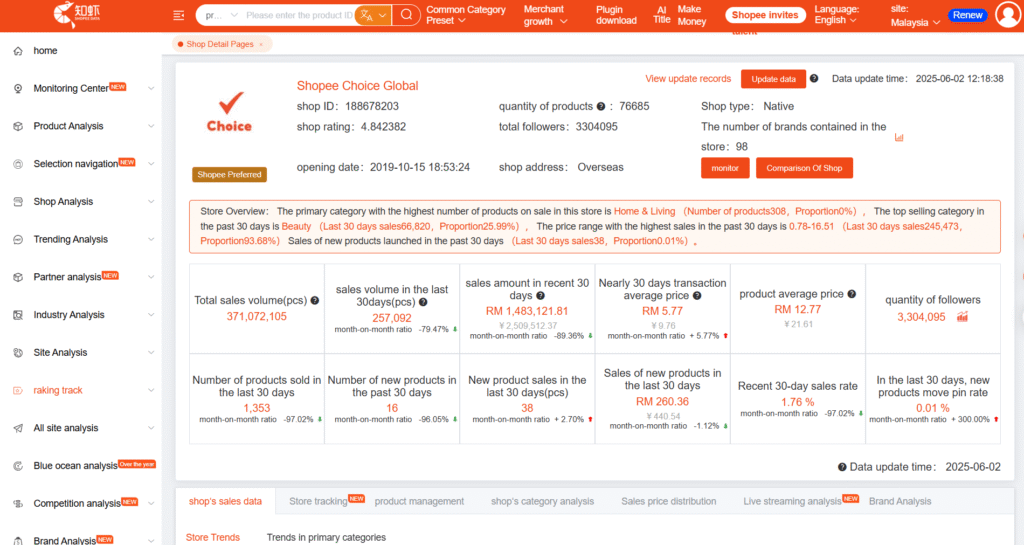Switch to shop's category analysis tab
The image size is (1024, 545).
[x=542, y=501]
